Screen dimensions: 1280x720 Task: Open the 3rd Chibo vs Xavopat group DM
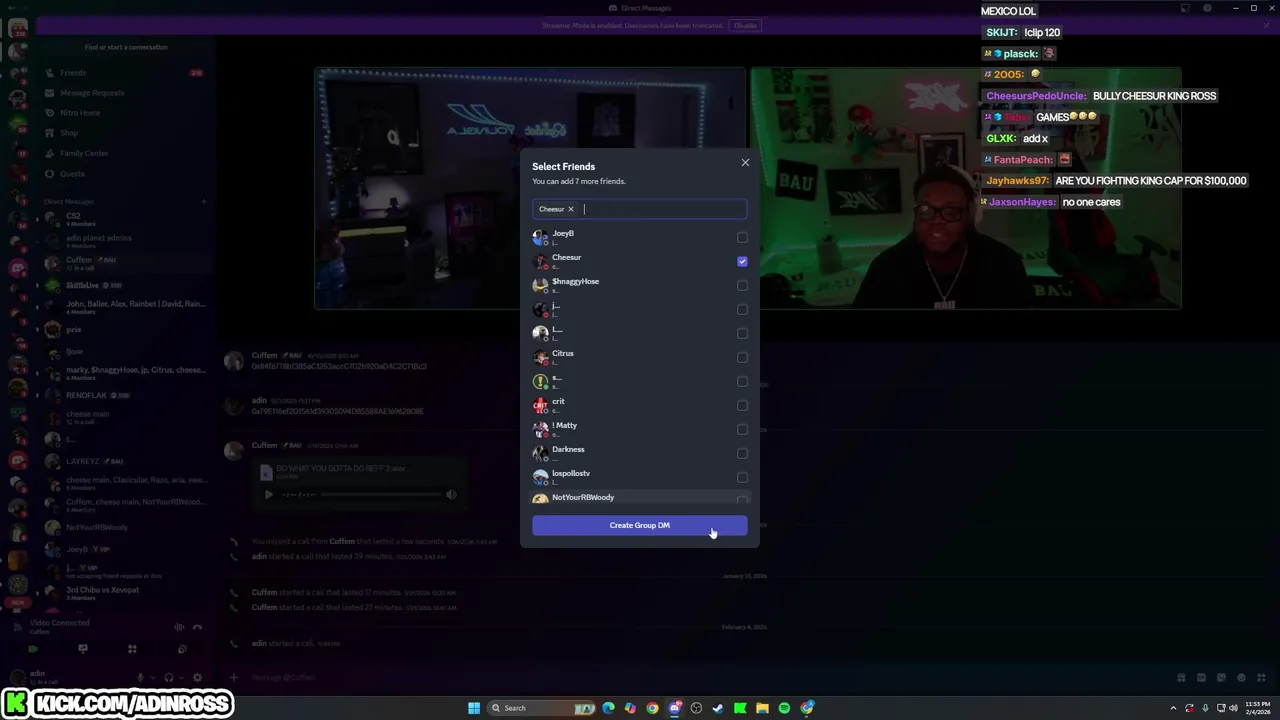tap(124, 593)
